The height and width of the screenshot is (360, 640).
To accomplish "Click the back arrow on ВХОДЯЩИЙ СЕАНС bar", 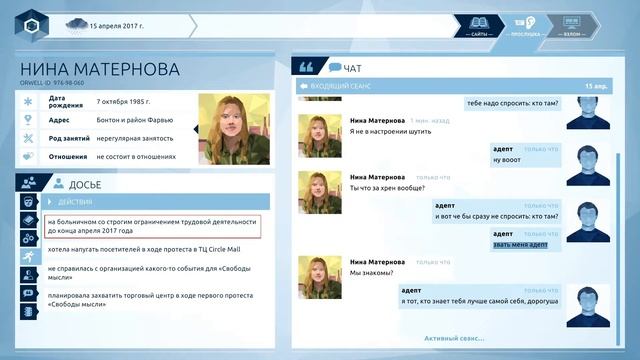I will (x=304, y=86).
